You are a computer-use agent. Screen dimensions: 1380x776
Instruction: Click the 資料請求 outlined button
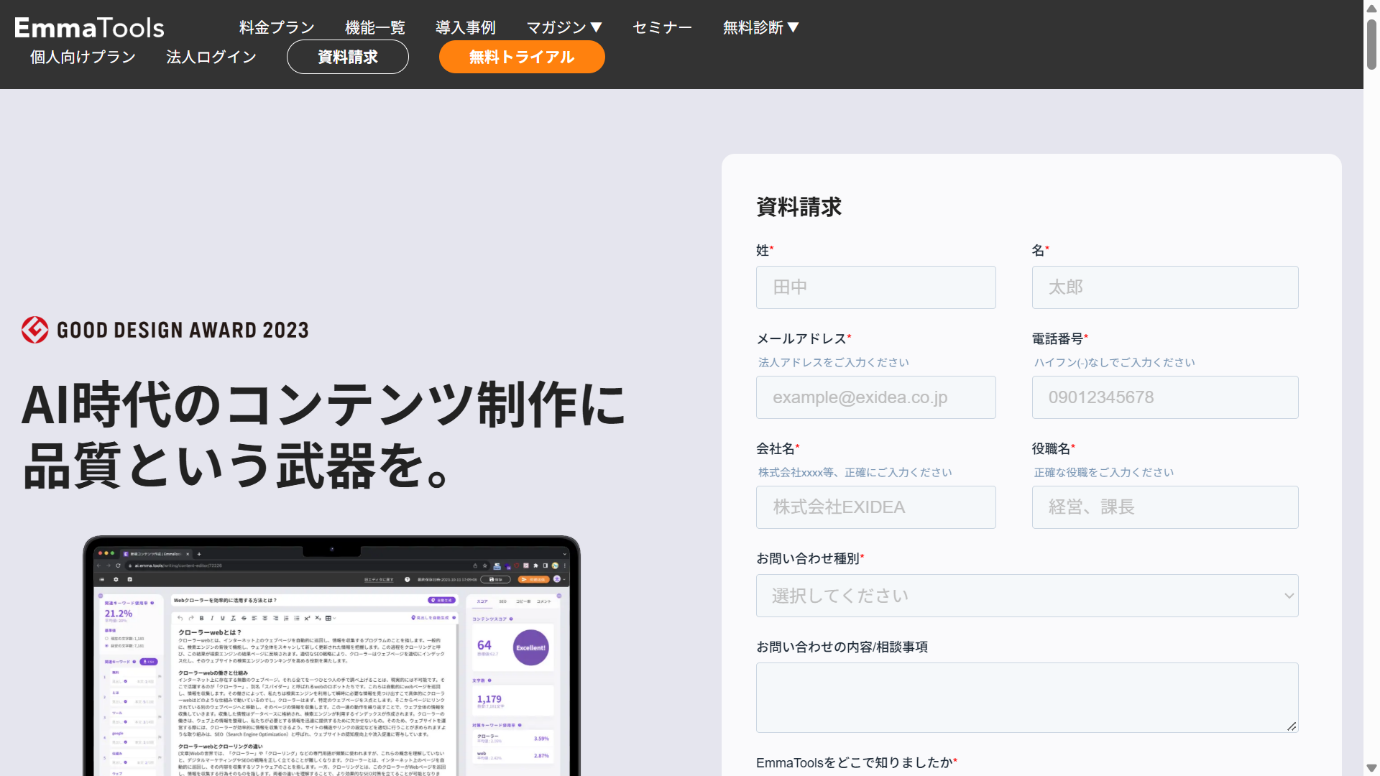click(x=348, y=57)
